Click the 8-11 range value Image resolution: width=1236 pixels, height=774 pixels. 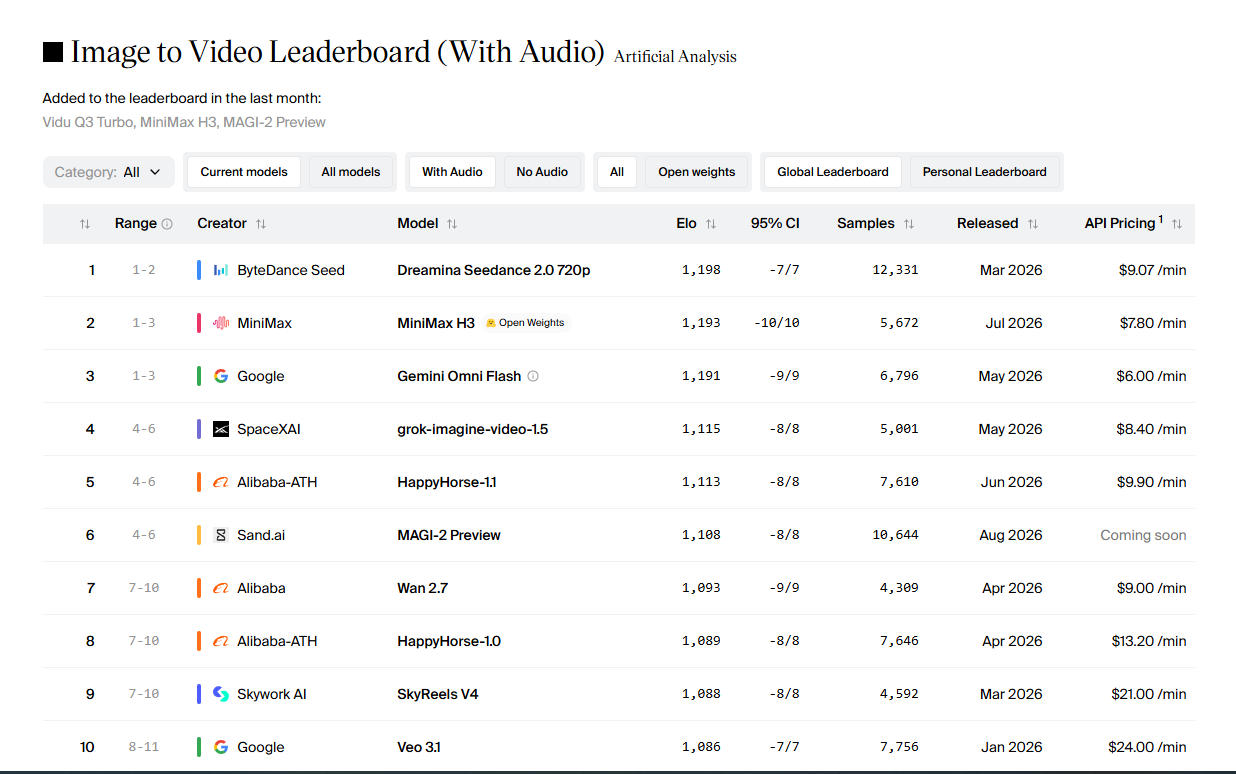tap(144, 747)
